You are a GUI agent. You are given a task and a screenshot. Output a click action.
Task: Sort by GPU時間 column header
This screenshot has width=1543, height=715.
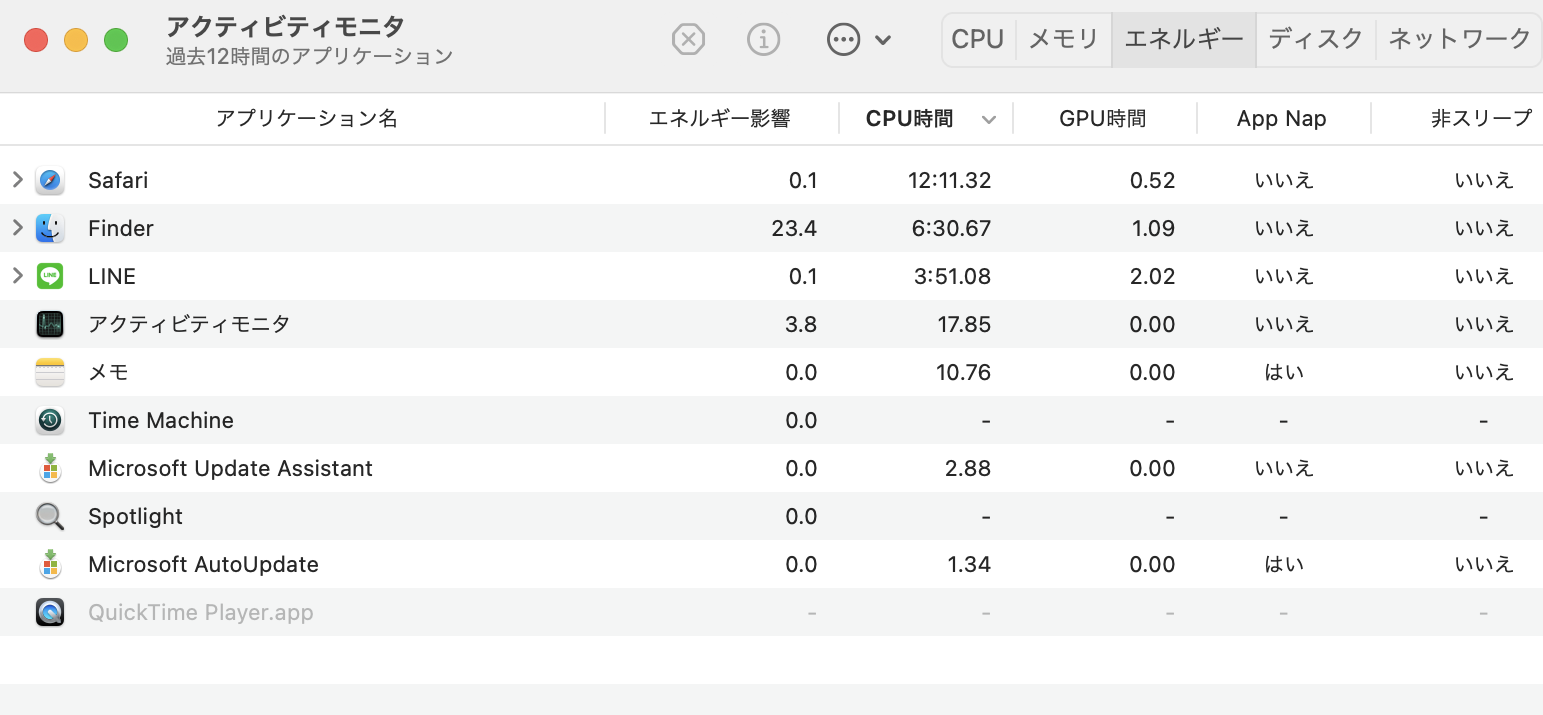pos(1102,119)
